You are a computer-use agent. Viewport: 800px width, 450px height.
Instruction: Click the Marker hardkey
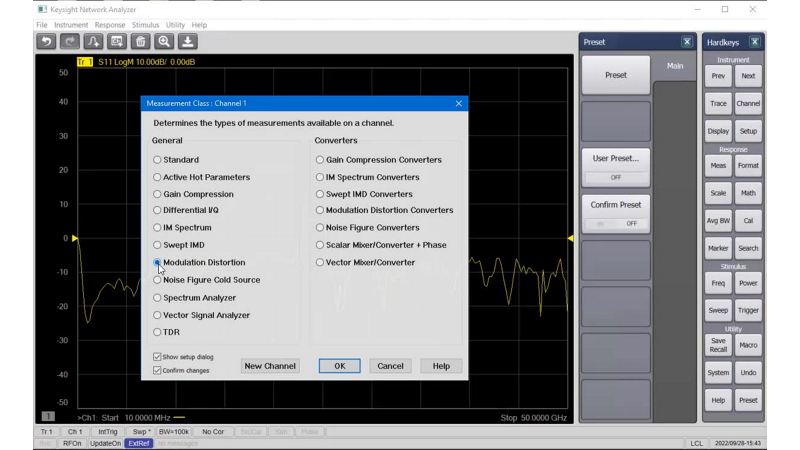718,248
